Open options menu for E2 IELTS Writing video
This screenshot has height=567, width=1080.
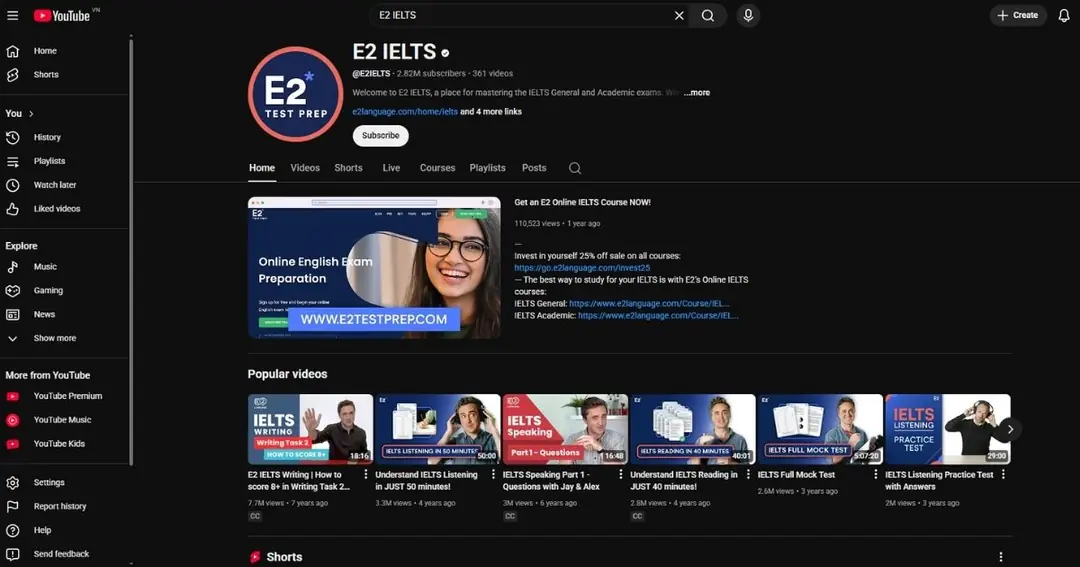(x=366, y=475)
